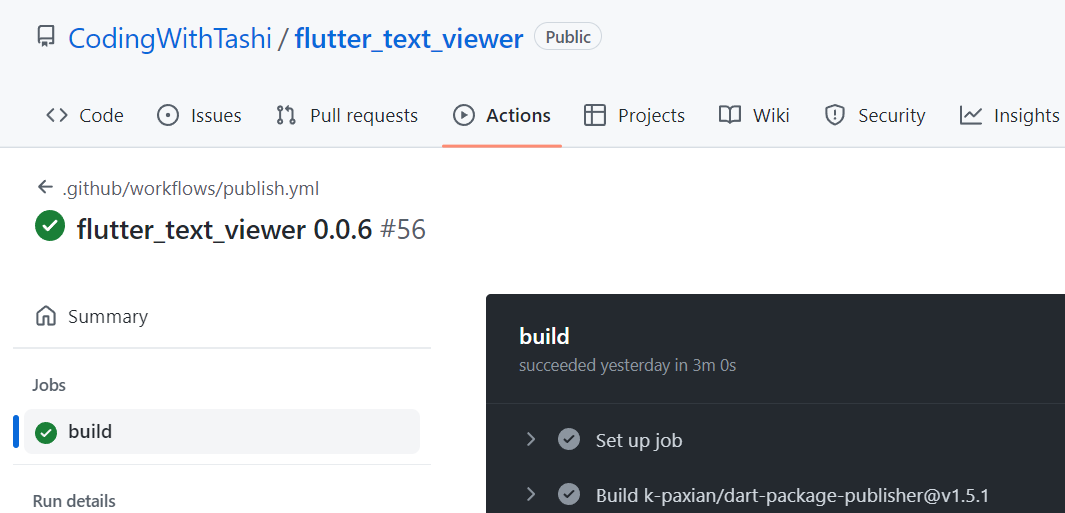Click the Issues circle icon

[168, 116]
